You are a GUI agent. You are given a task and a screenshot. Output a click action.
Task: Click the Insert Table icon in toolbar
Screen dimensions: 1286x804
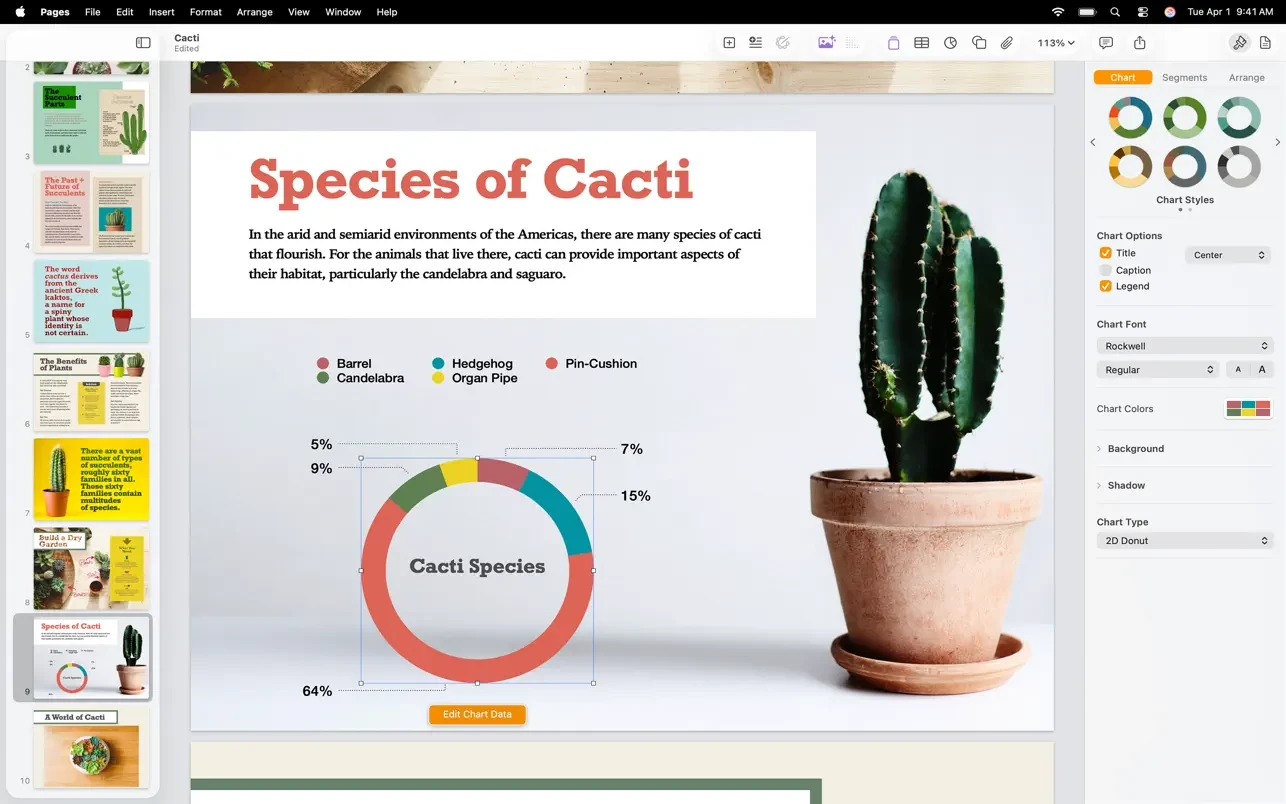(921, 43)
